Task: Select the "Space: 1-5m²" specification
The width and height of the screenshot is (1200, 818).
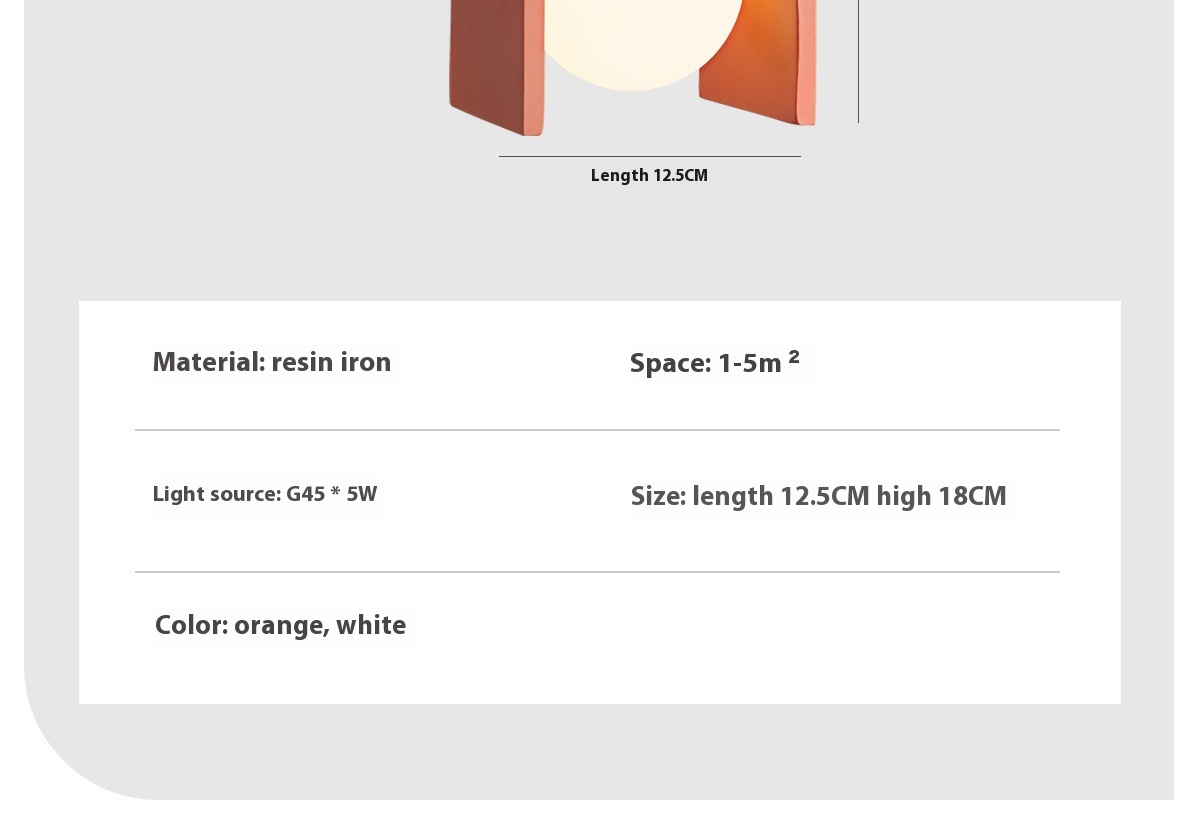Action: coord(714,364)
